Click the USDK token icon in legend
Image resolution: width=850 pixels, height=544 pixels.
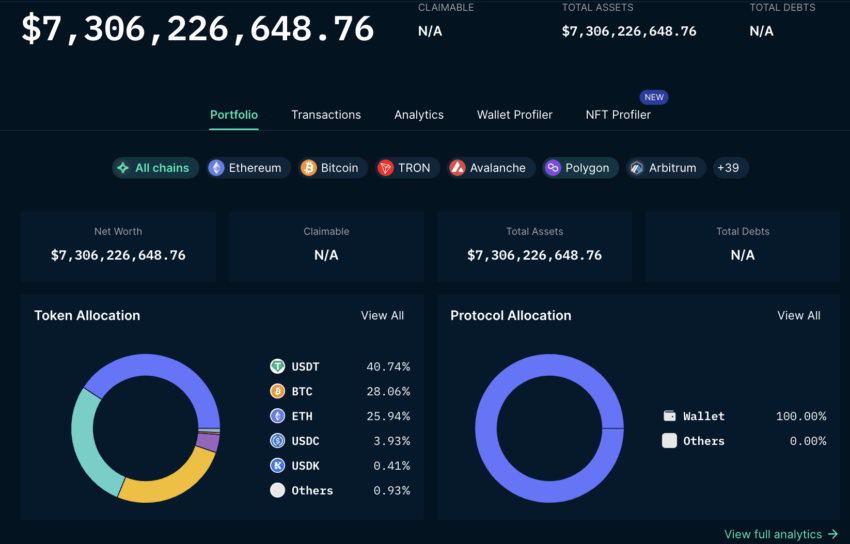pyautogui.click(x=277, y=466)
